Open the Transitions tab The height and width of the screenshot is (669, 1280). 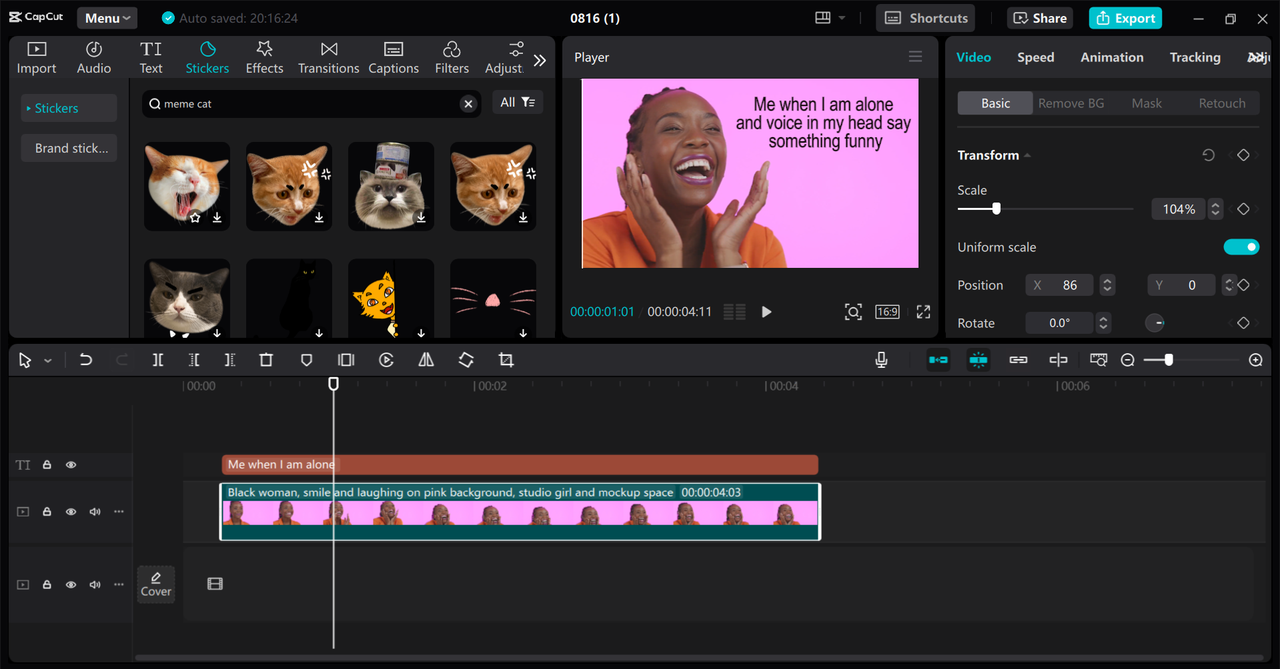(328, 58)
